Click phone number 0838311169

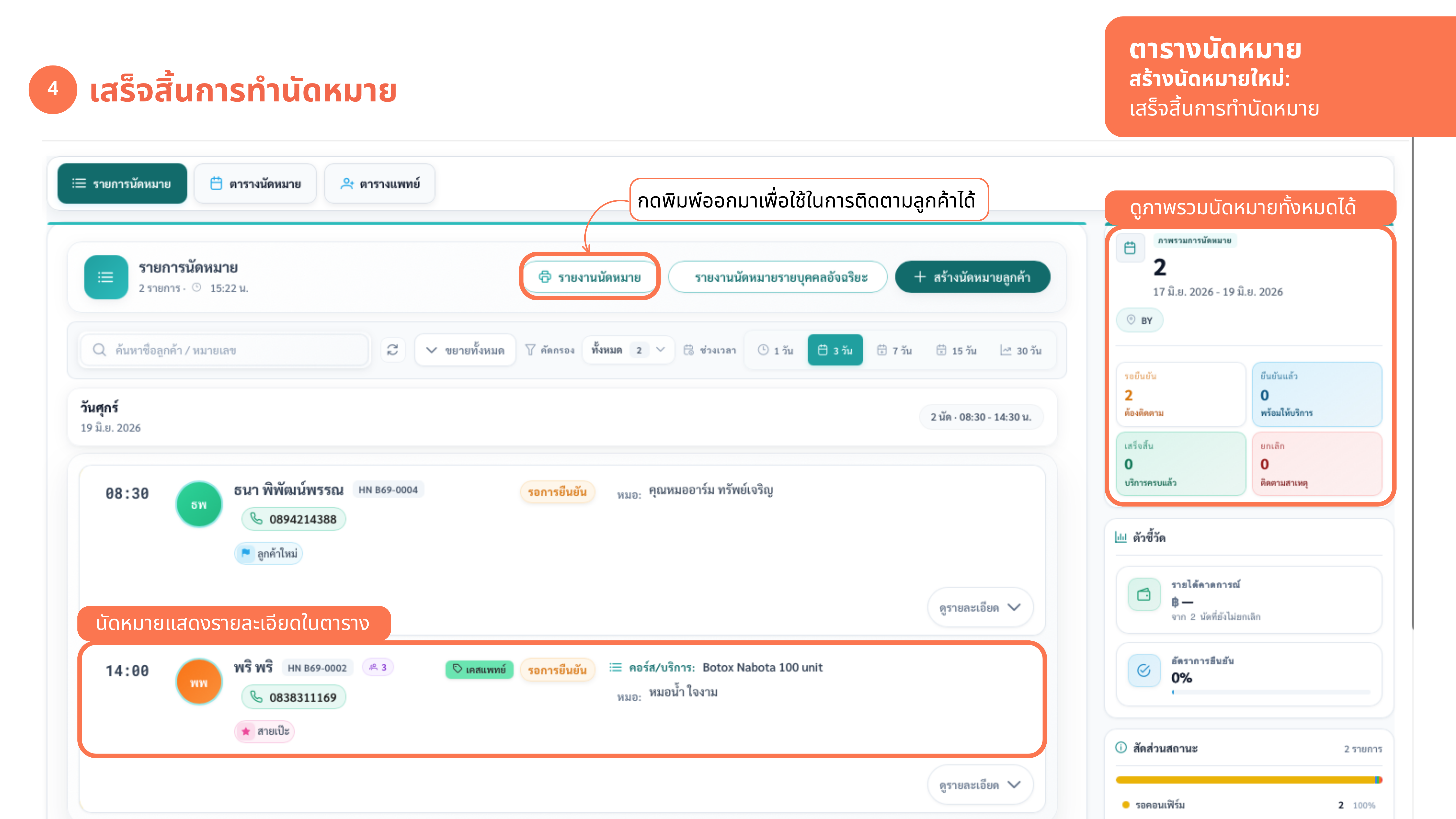(x=294, y=697)
